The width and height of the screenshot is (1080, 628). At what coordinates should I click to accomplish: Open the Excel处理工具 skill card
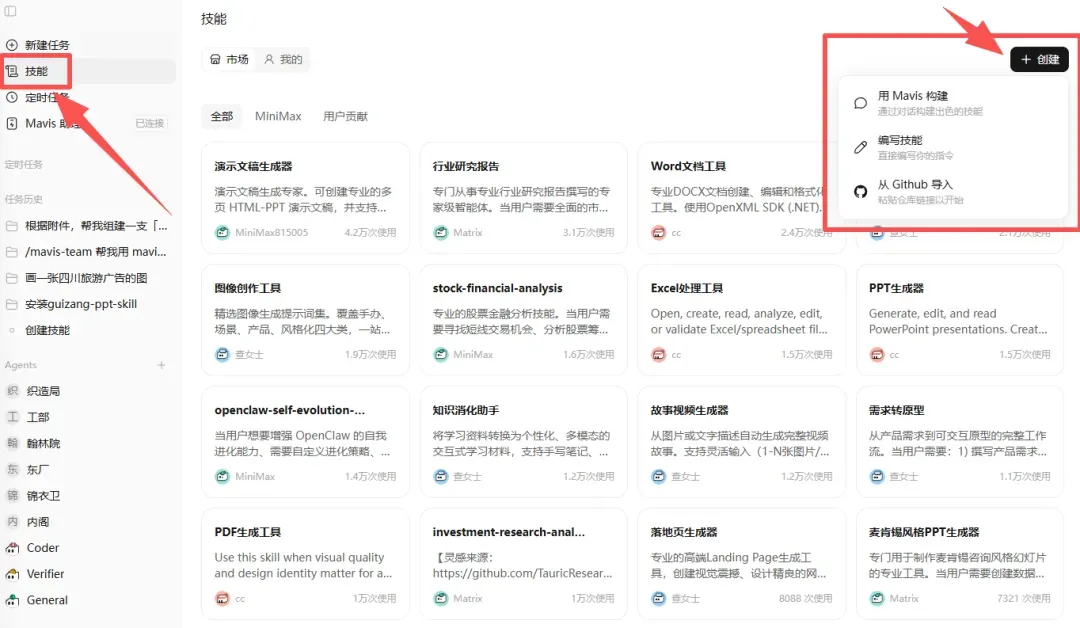[x=742, y=320]
